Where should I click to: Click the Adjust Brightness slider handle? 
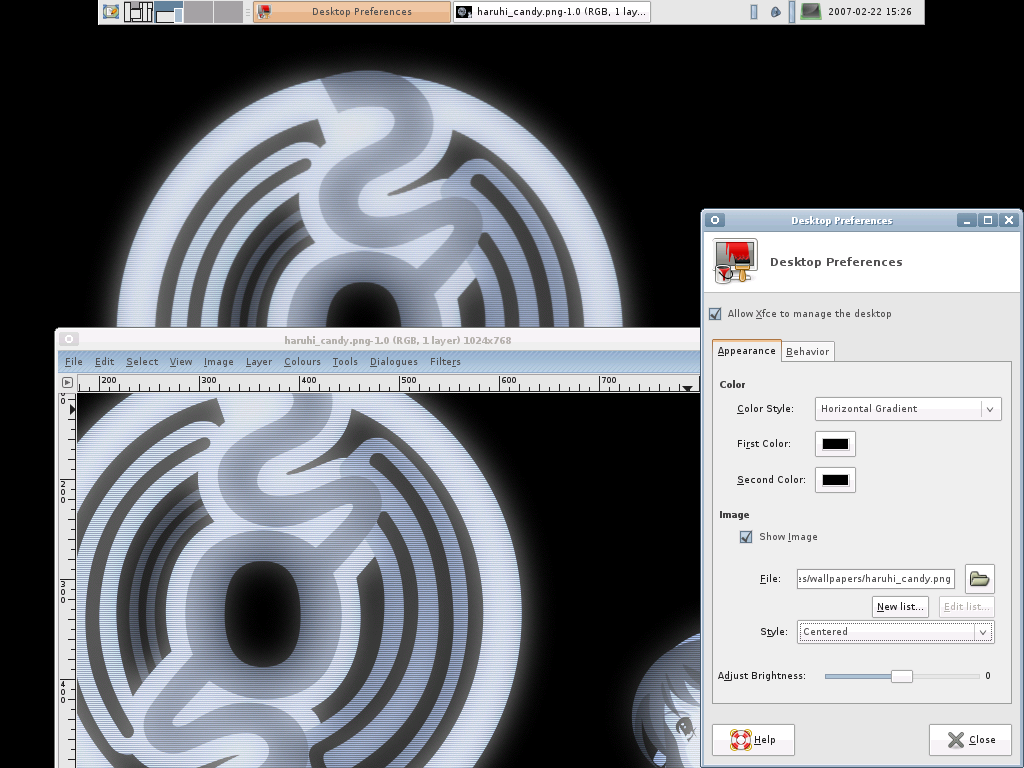pyautogui.click(x=902, y=676)
